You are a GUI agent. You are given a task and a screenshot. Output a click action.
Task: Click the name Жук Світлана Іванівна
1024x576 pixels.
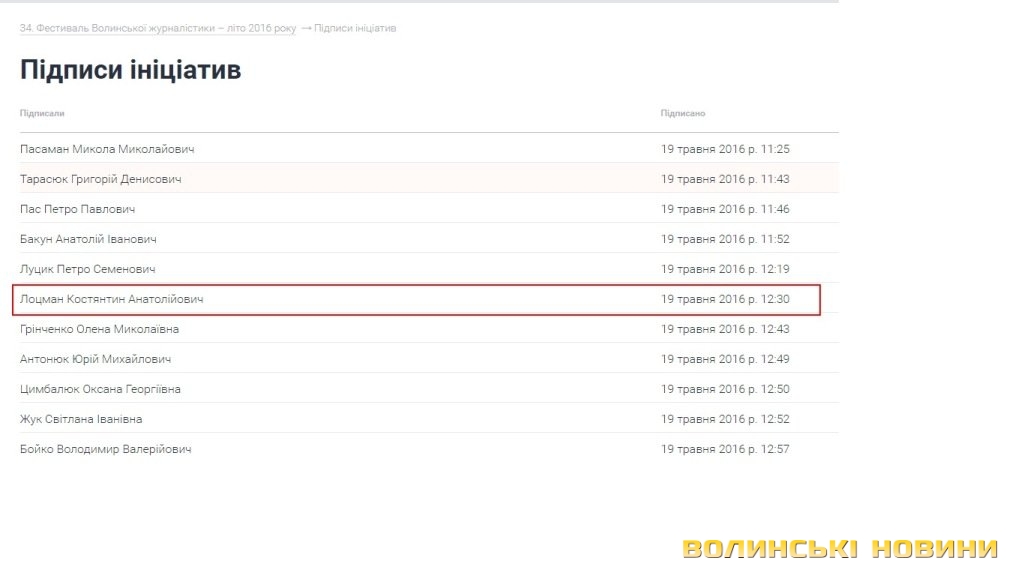[81, 419]
